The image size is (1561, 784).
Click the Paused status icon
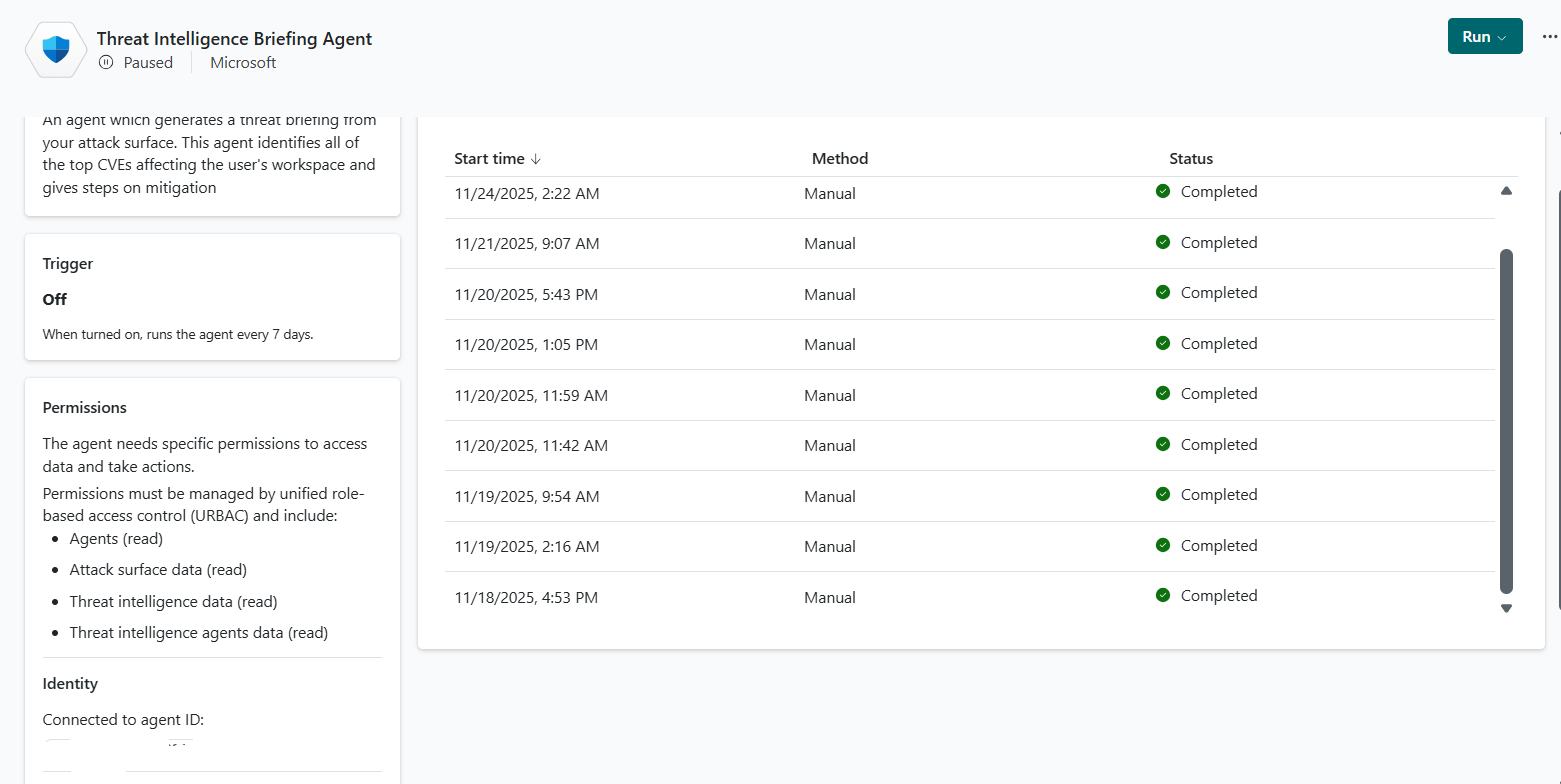(x=107, y=62)
